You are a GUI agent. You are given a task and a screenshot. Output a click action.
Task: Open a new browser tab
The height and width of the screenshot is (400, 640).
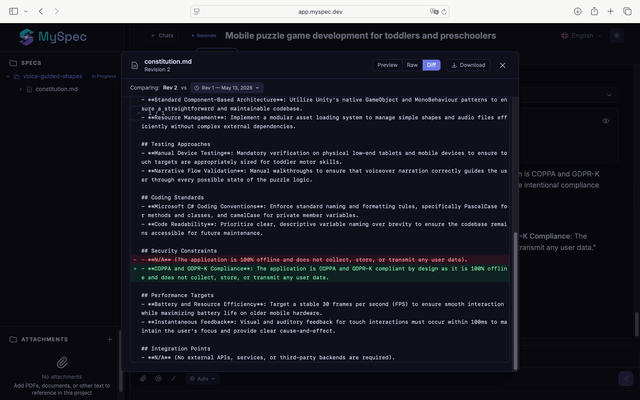click(x=610, y=11)
